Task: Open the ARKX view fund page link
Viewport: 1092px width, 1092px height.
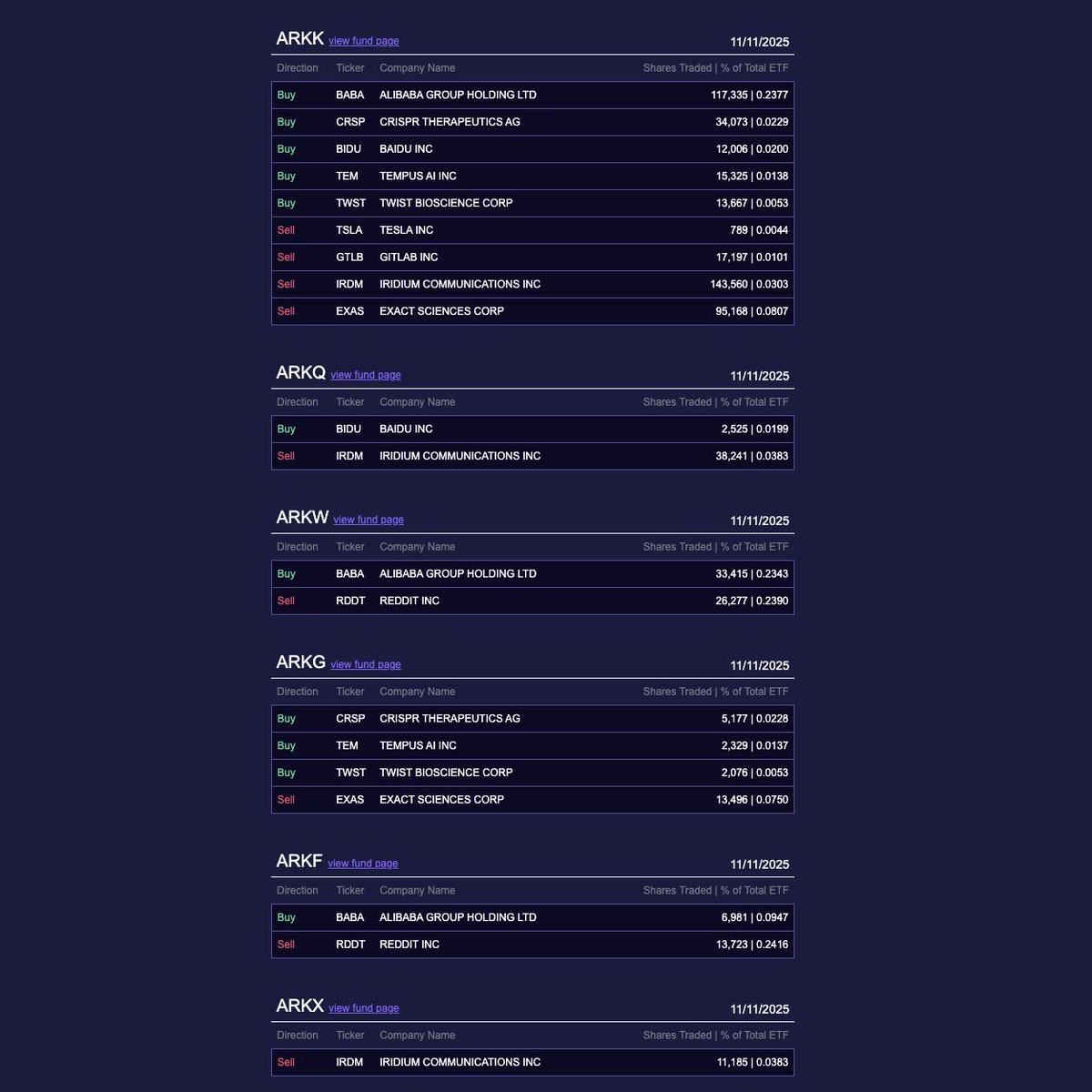Action: [363, 1008]
